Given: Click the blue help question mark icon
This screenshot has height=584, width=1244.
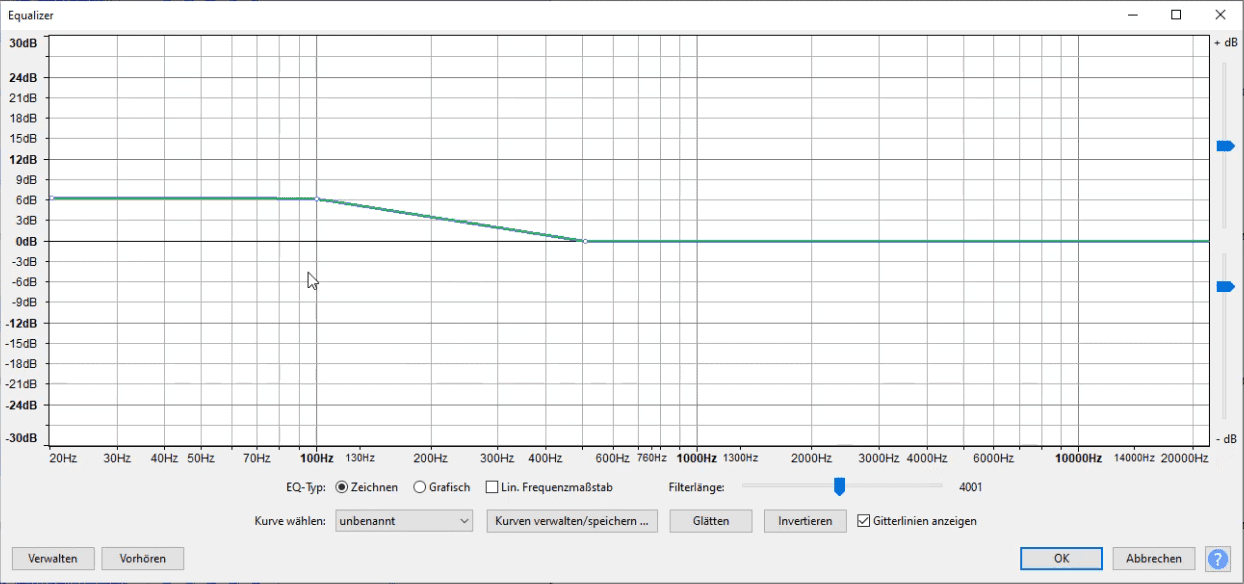Looking at the screenshot, I should click(1218, 559).
